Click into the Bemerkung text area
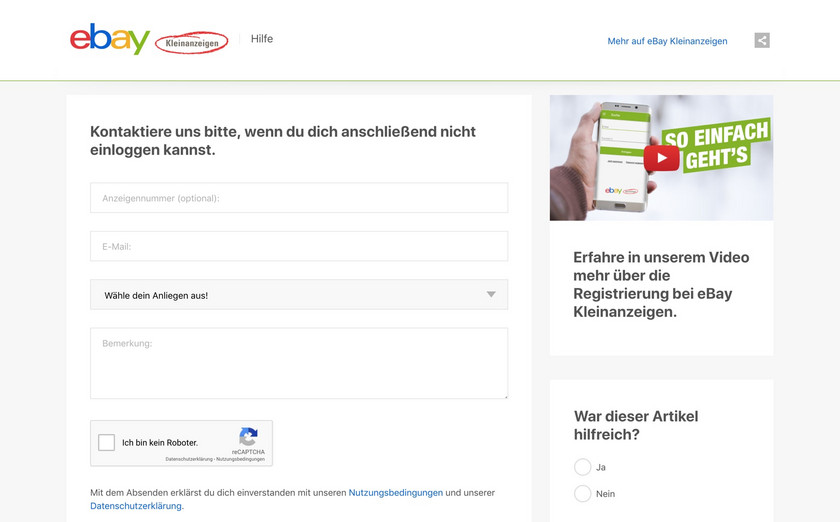This screenshot has width=840, height=522. click(x=299, y=363)
